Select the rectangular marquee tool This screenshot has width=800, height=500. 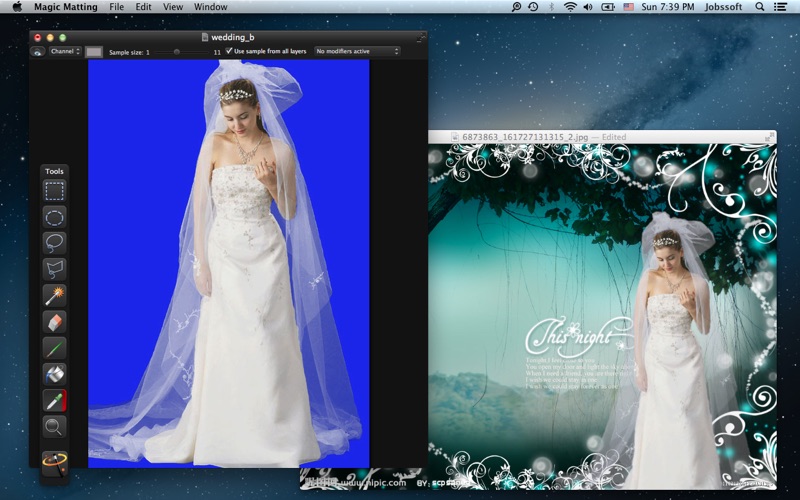click(54, 191)
